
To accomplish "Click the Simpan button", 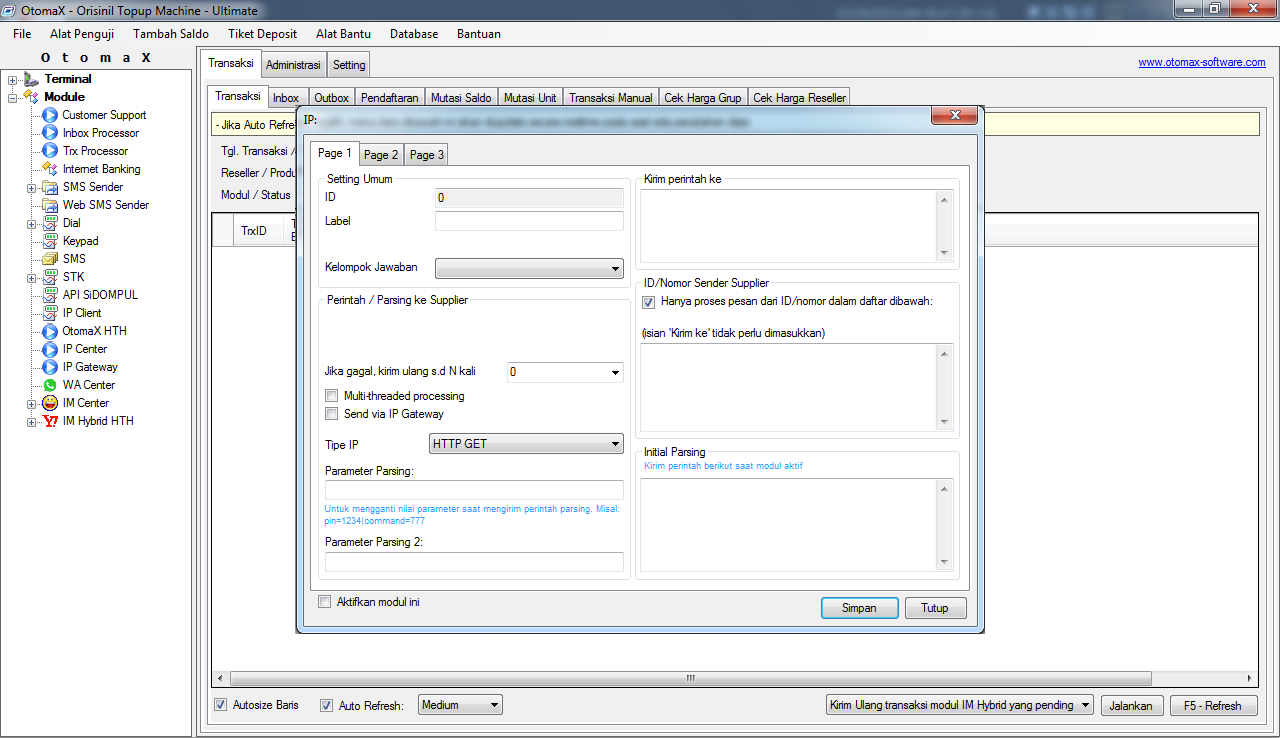I will tap(858, 607).
